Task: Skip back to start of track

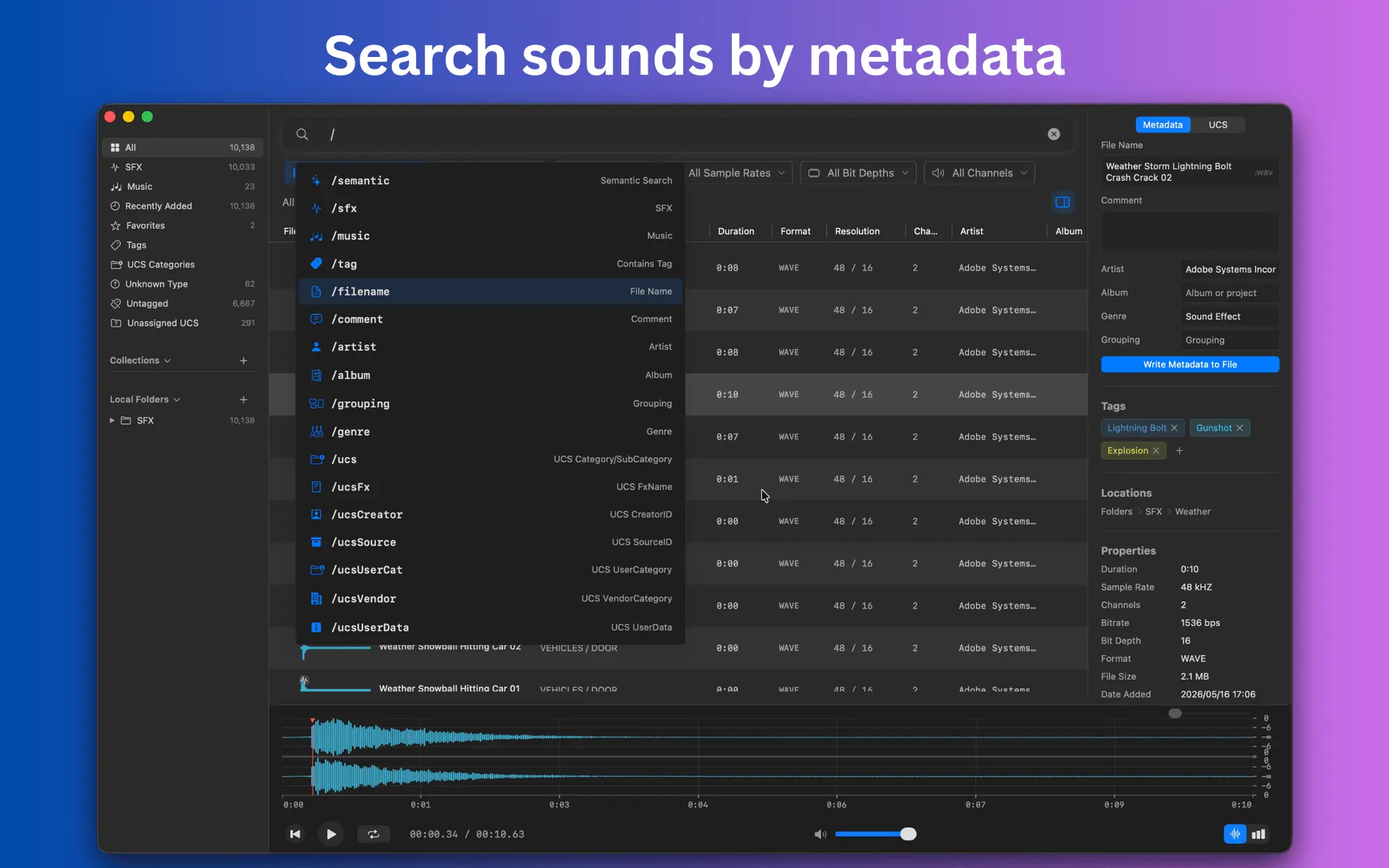Action: pyautogui.click(x=295, y=834)
